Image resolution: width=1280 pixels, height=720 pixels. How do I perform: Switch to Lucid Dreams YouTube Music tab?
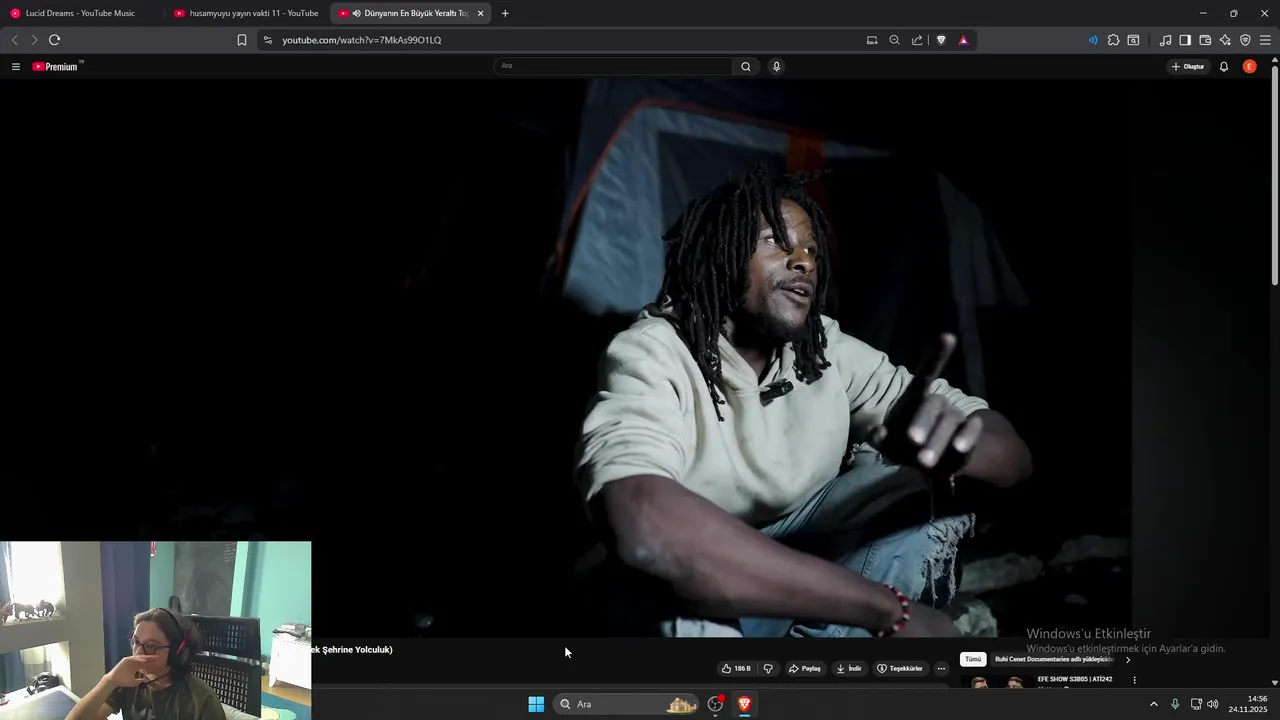pos(80,14)
